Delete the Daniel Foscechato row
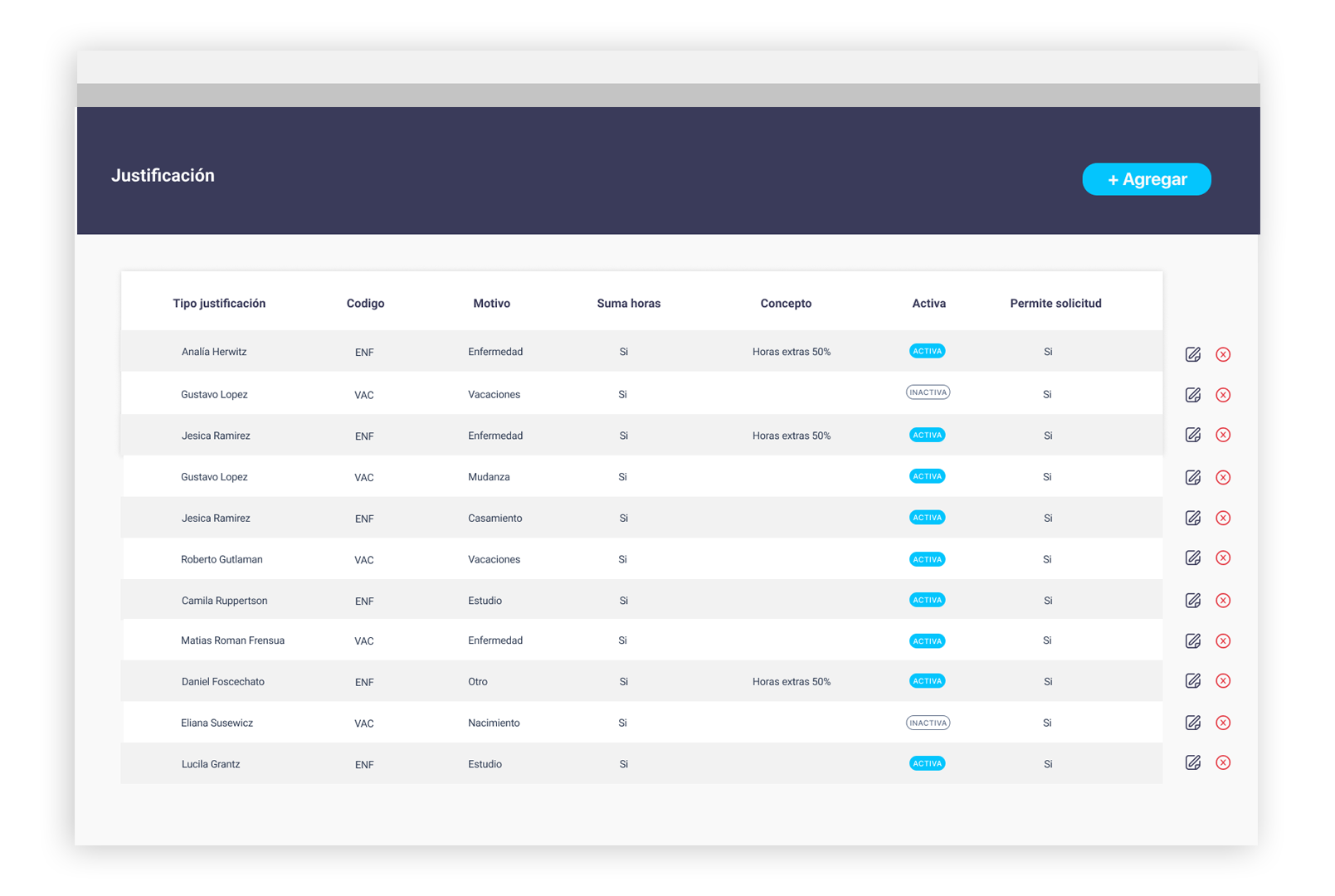This screenshot has height=896, width=1335. coord(1222,681)
